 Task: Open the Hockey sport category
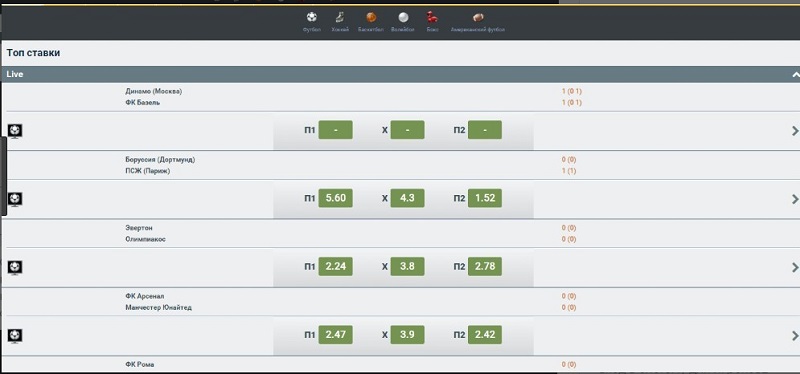pyautogui.click(x=340, y=18)
